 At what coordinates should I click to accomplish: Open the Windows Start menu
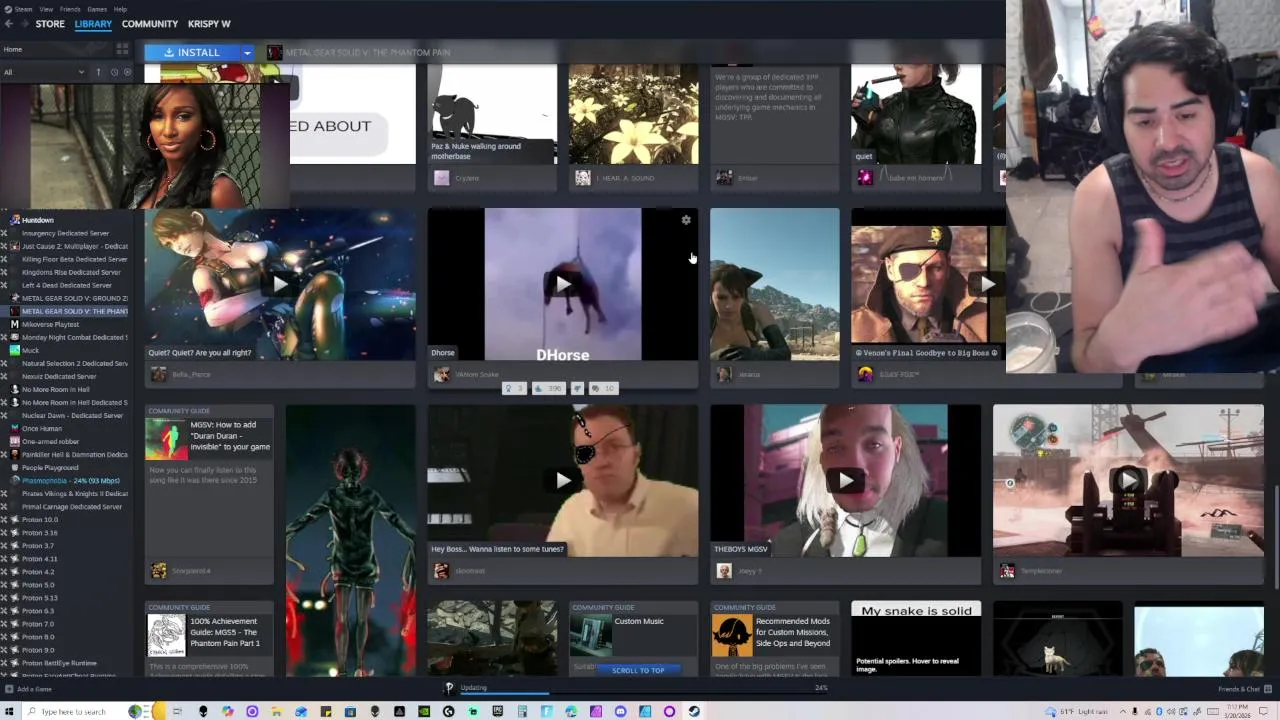(11, 711)
